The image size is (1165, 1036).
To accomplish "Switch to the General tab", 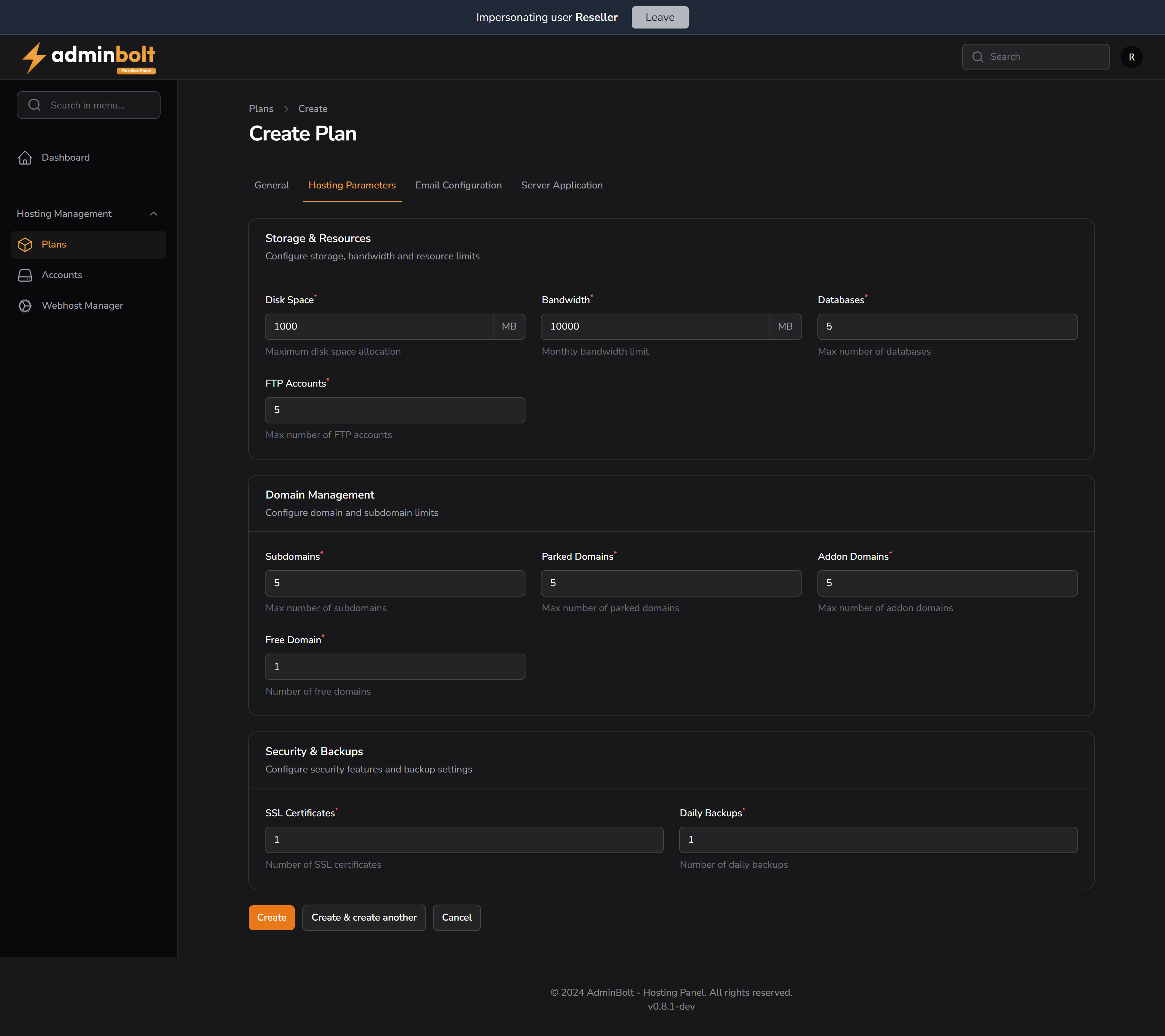I will [x=271, y=185].
